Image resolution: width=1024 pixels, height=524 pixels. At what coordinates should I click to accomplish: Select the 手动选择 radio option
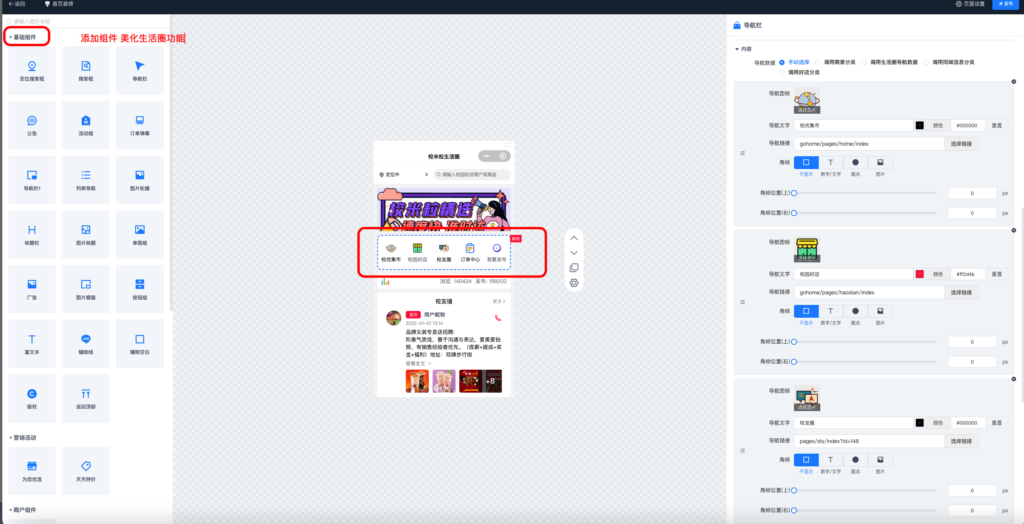pyautogui.click(x=783, y=62)
